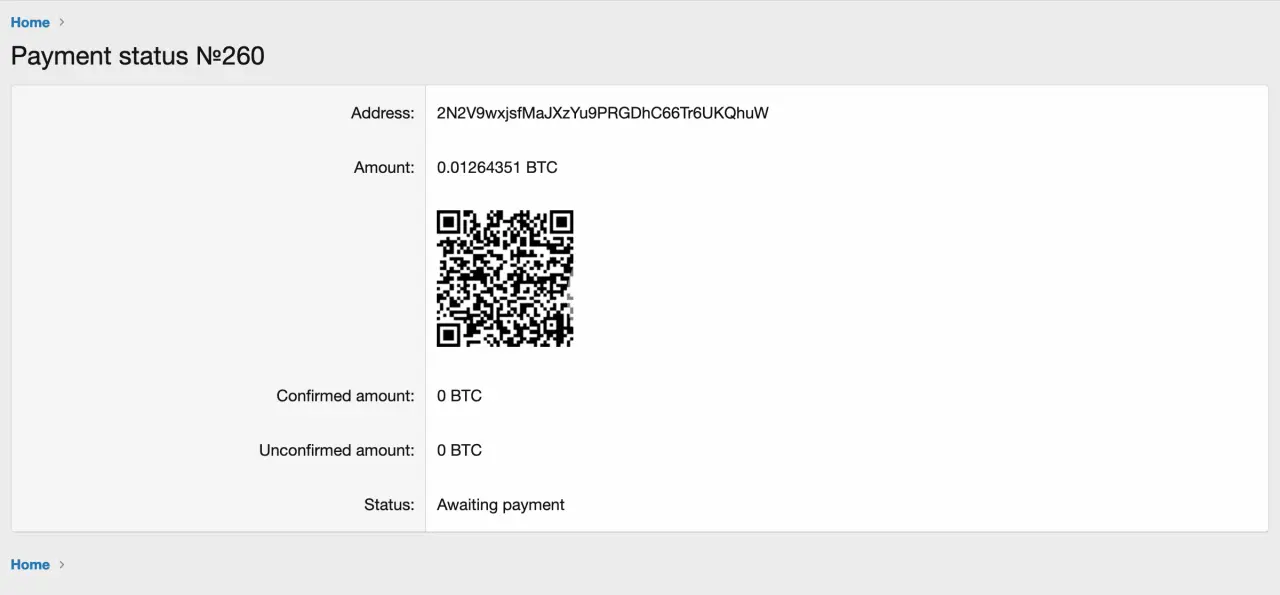Click the top breadcrumb chevron arrow

click(x=62, y=22)
